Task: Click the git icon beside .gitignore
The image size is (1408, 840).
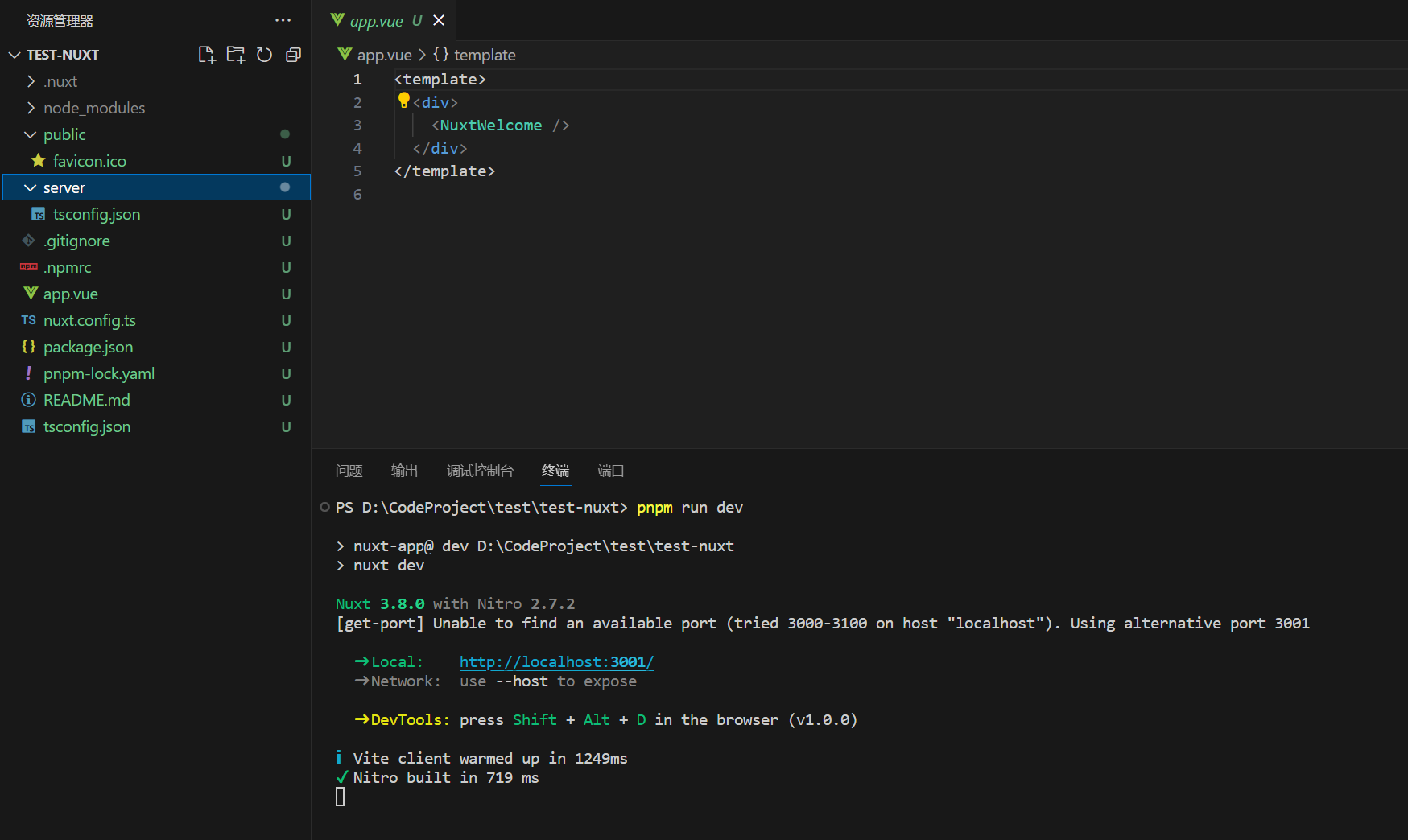Action: (29, 241)
